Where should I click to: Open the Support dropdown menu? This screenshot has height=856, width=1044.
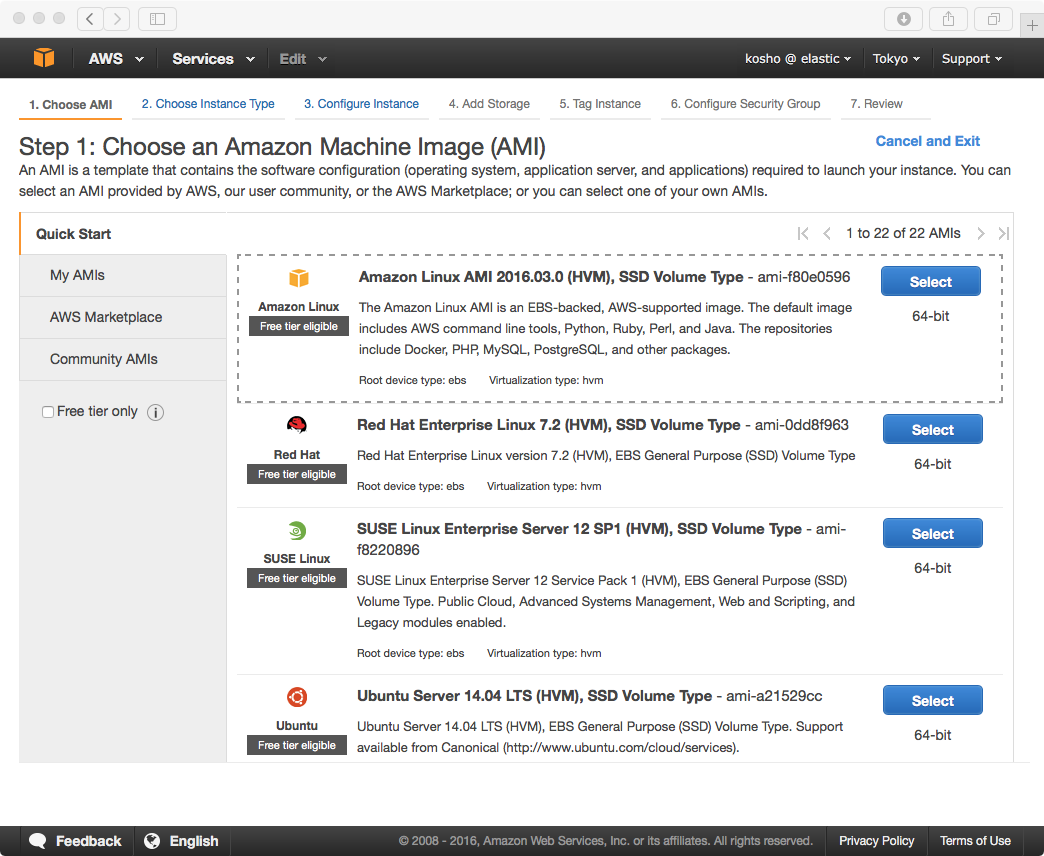971,59
